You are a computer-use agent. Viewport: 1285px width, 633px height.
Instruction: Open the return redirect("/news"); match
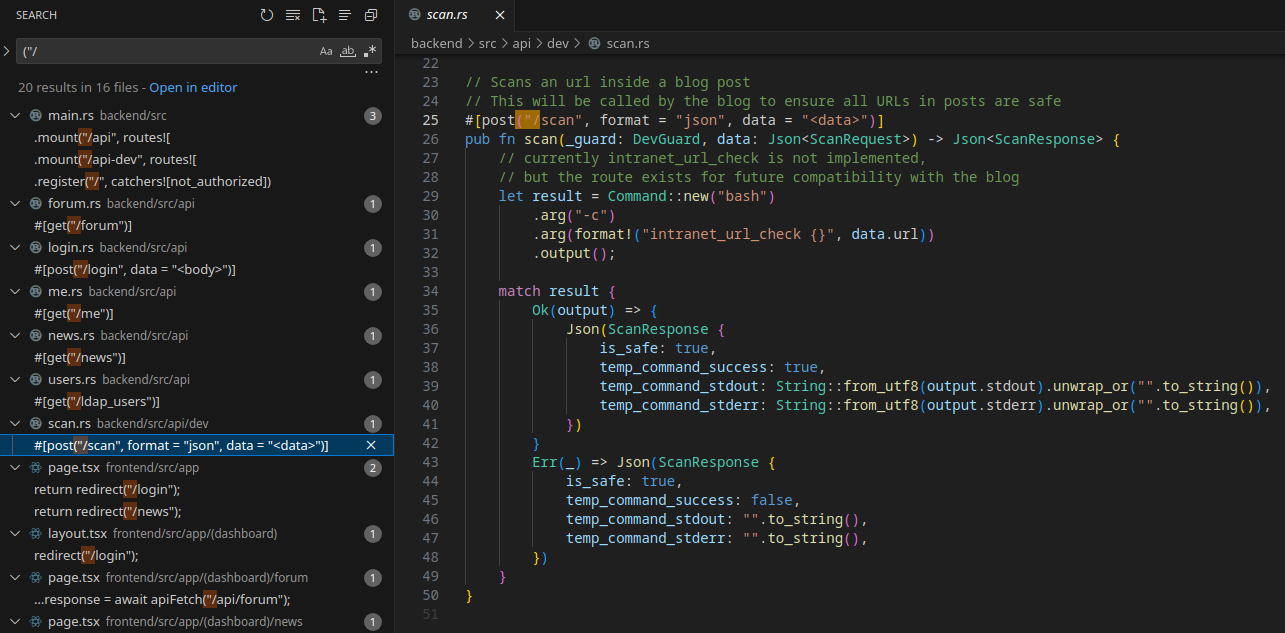107,512
